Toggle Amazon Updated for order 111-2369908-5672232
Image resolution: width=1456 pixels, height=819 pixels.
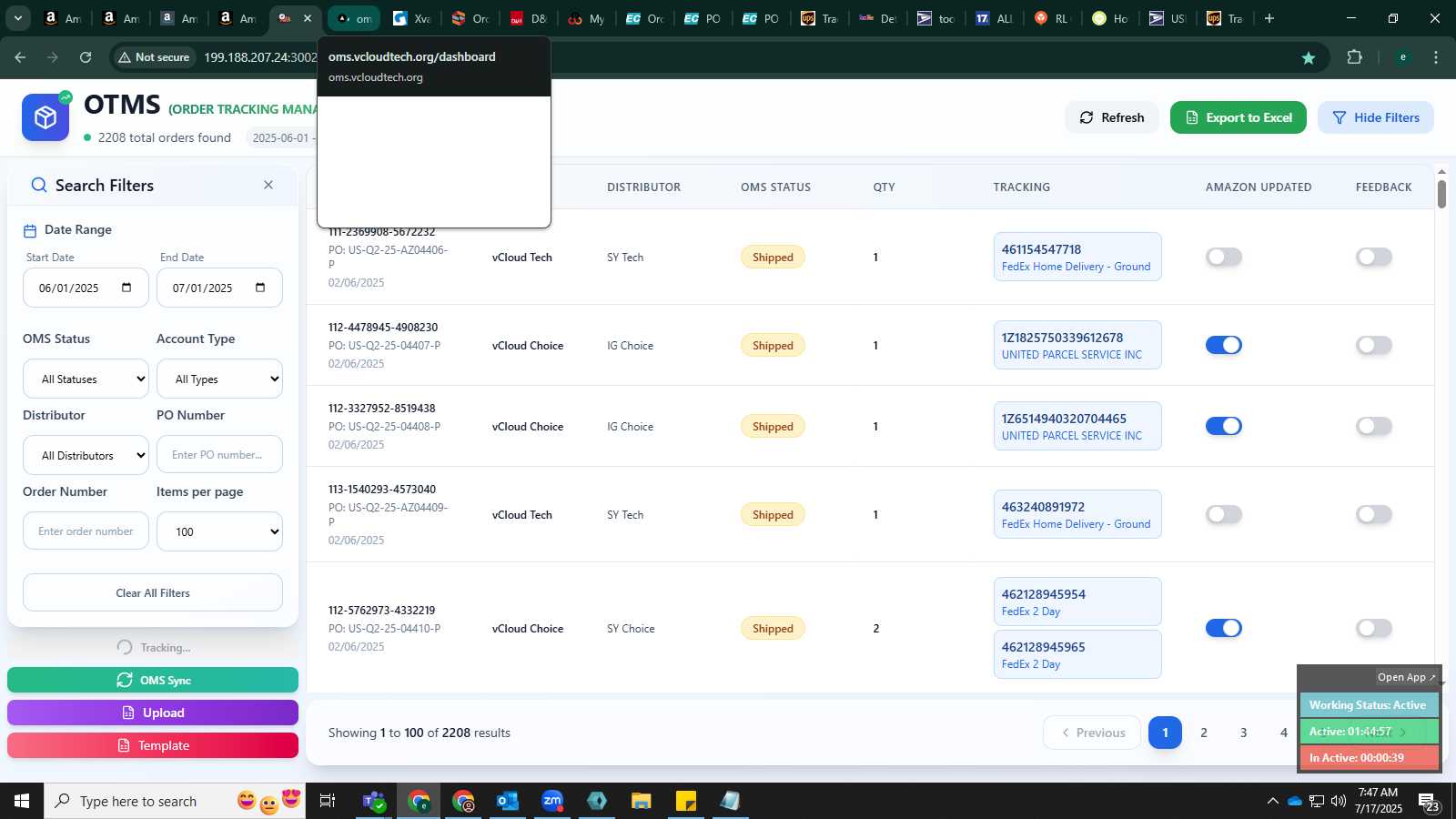point(1224,257)
